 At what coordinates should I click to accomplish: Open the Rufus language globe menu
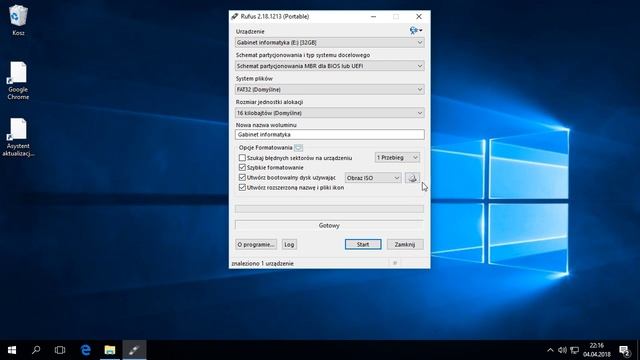(416, 30)
